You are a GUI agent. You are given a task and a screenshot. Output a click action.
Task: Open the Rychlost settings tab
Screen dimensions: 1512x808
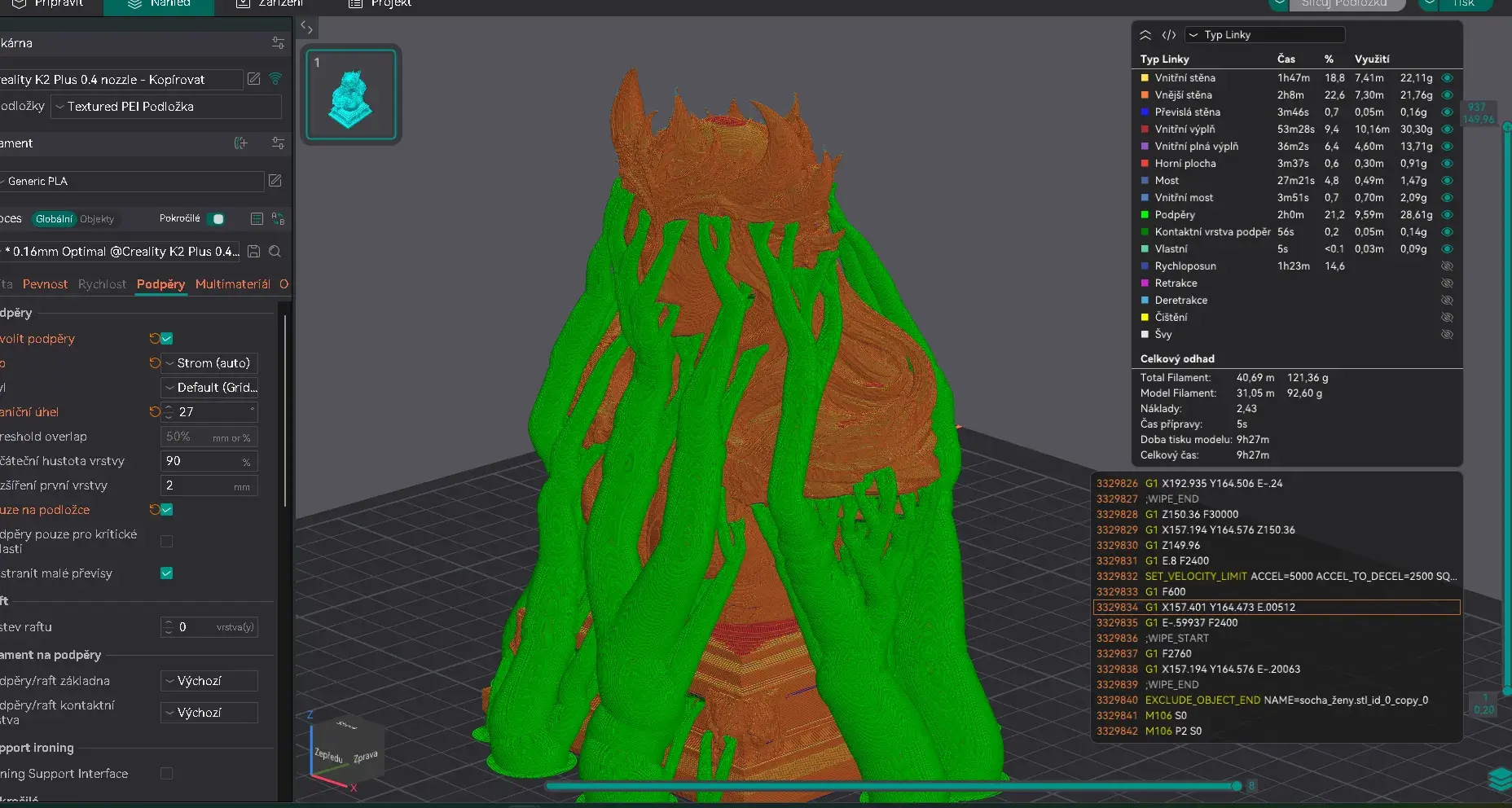tap(102, 284)
